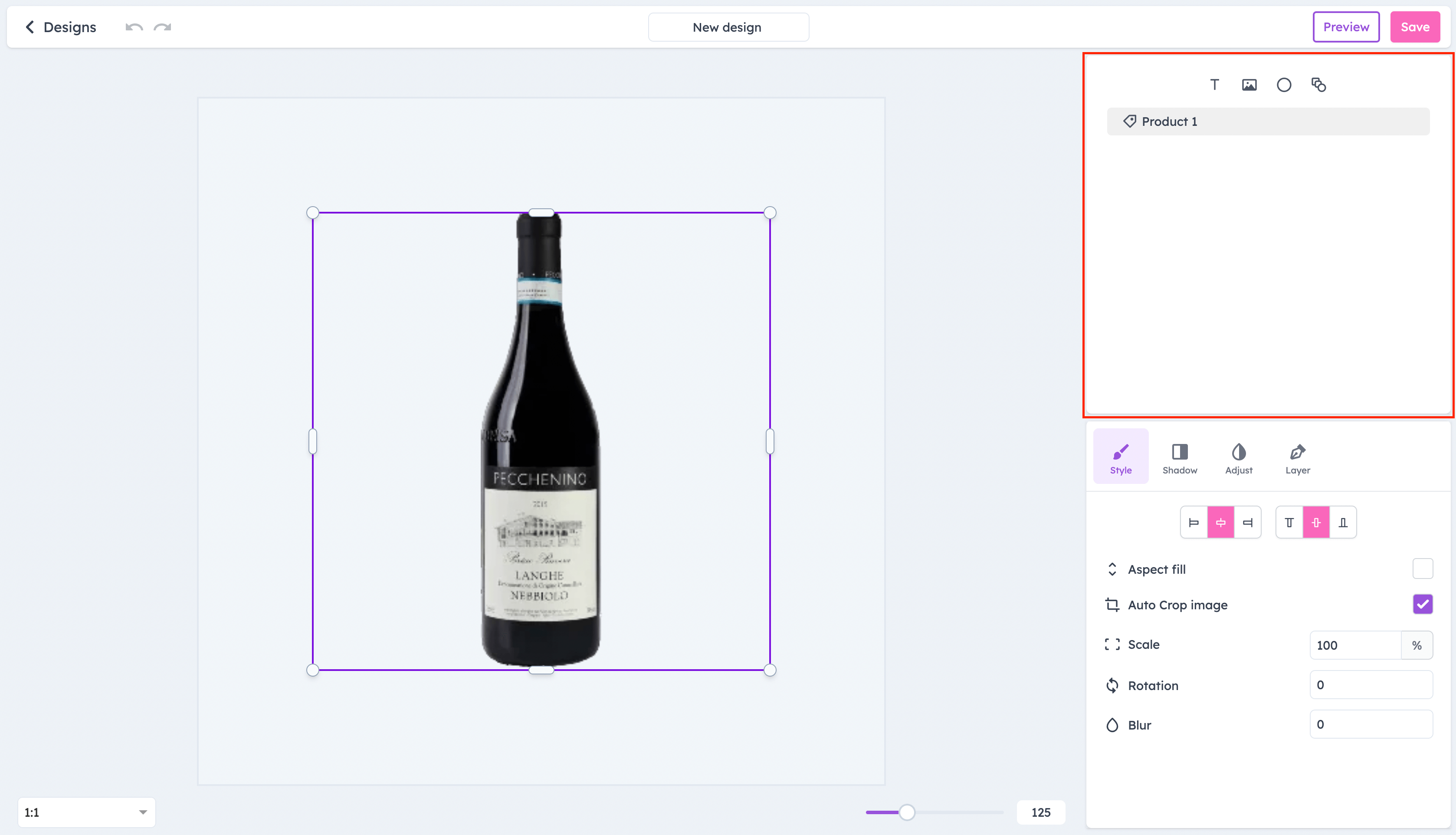Click the bottom-right corner selection handle
Screen dimensions: 1456x835
pos(770,670)
